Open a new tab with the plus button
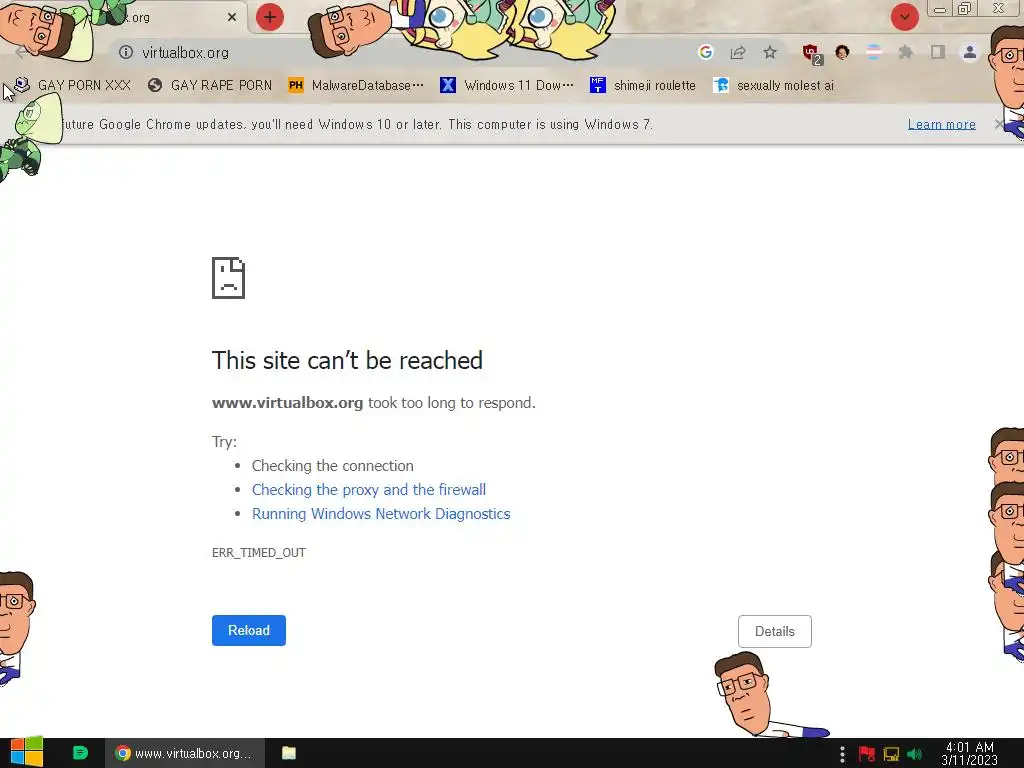 (270, 17)
